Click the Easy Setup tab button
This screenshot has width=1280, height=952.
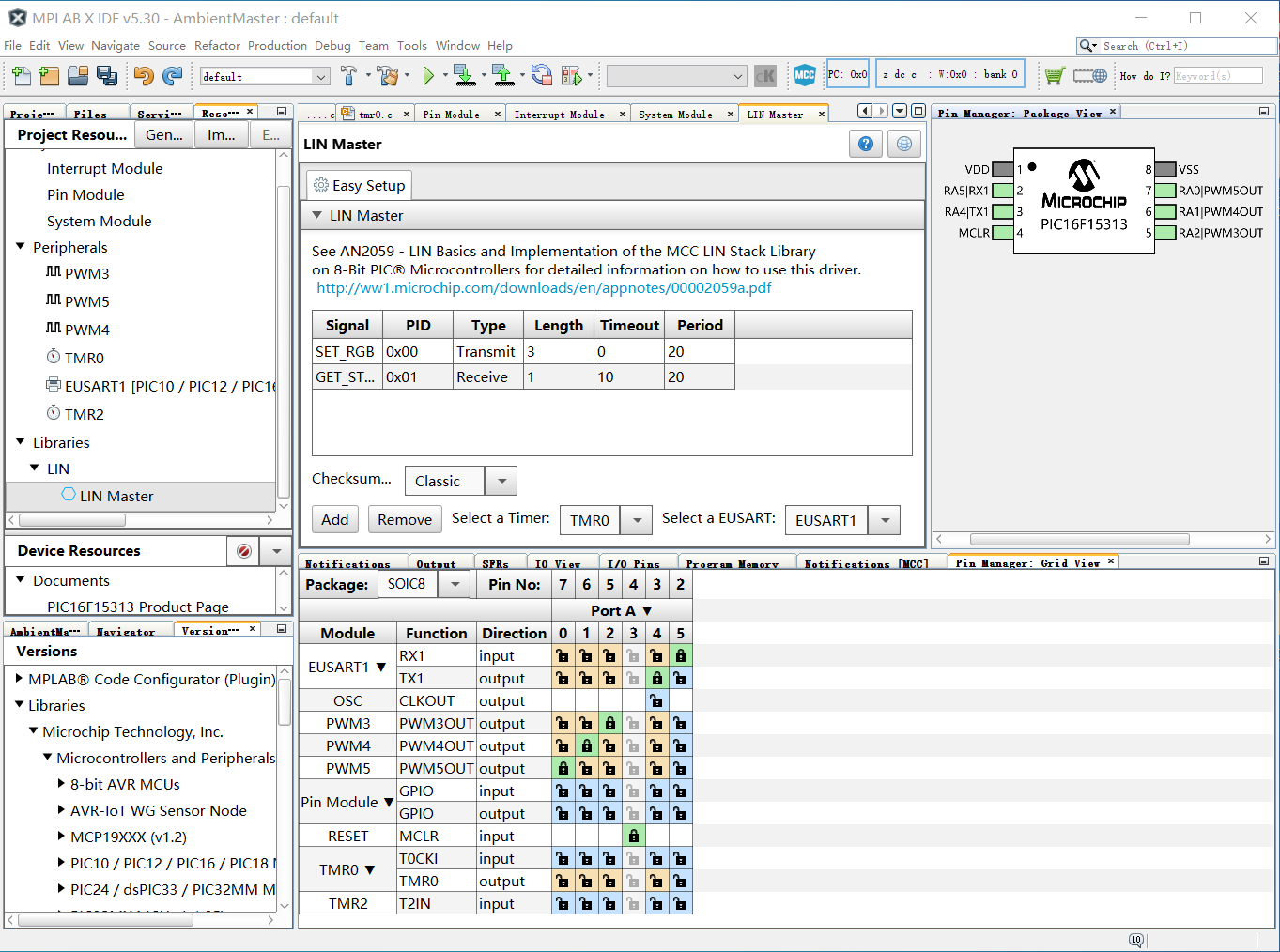tap(360, 185)
